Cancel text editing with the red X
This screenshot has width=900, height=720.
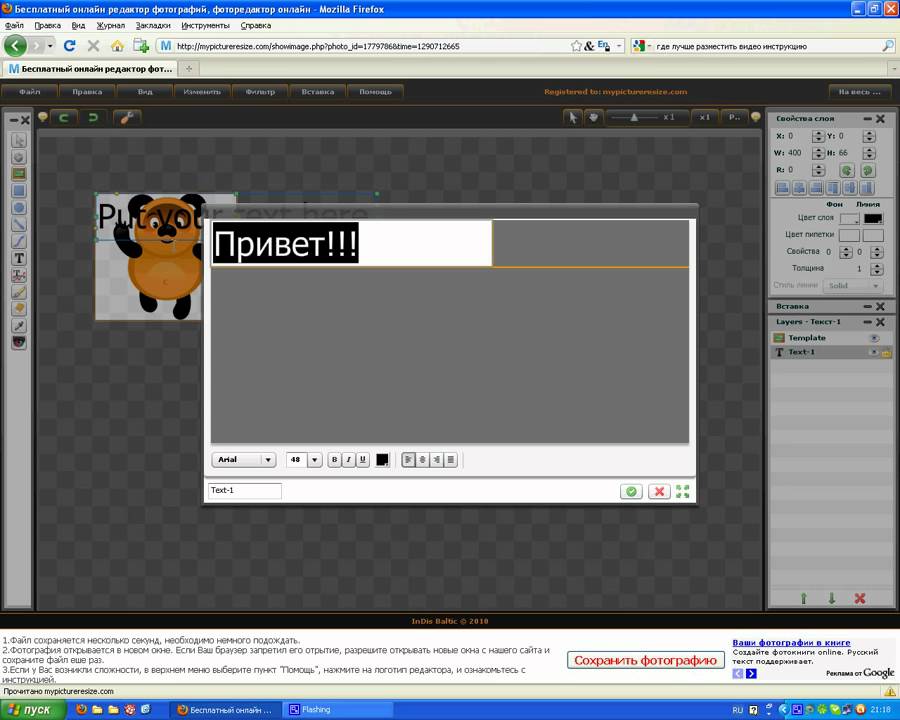click(658, 491)
